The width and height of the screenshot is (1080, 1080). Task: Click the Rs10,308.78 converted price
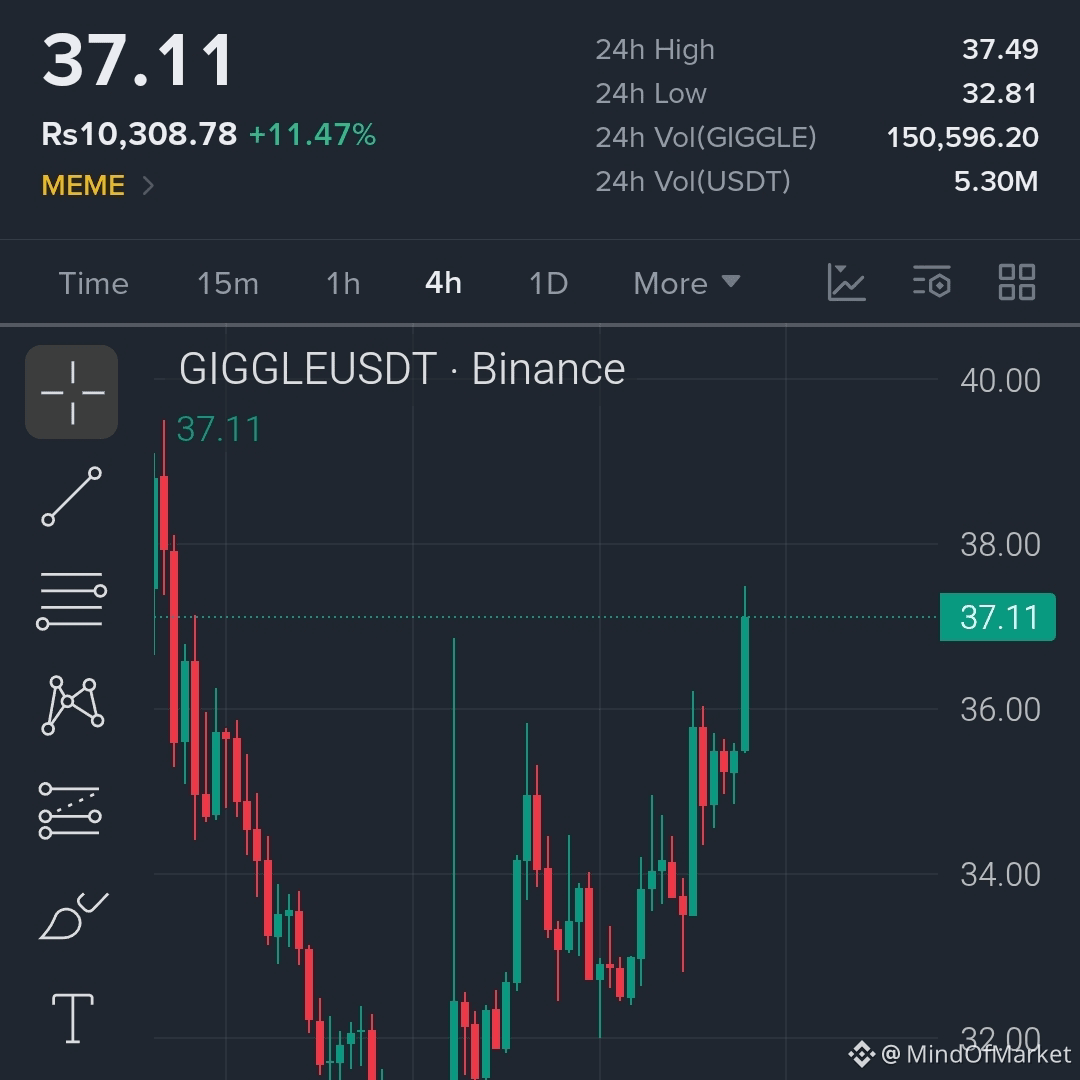coord(139,134)
